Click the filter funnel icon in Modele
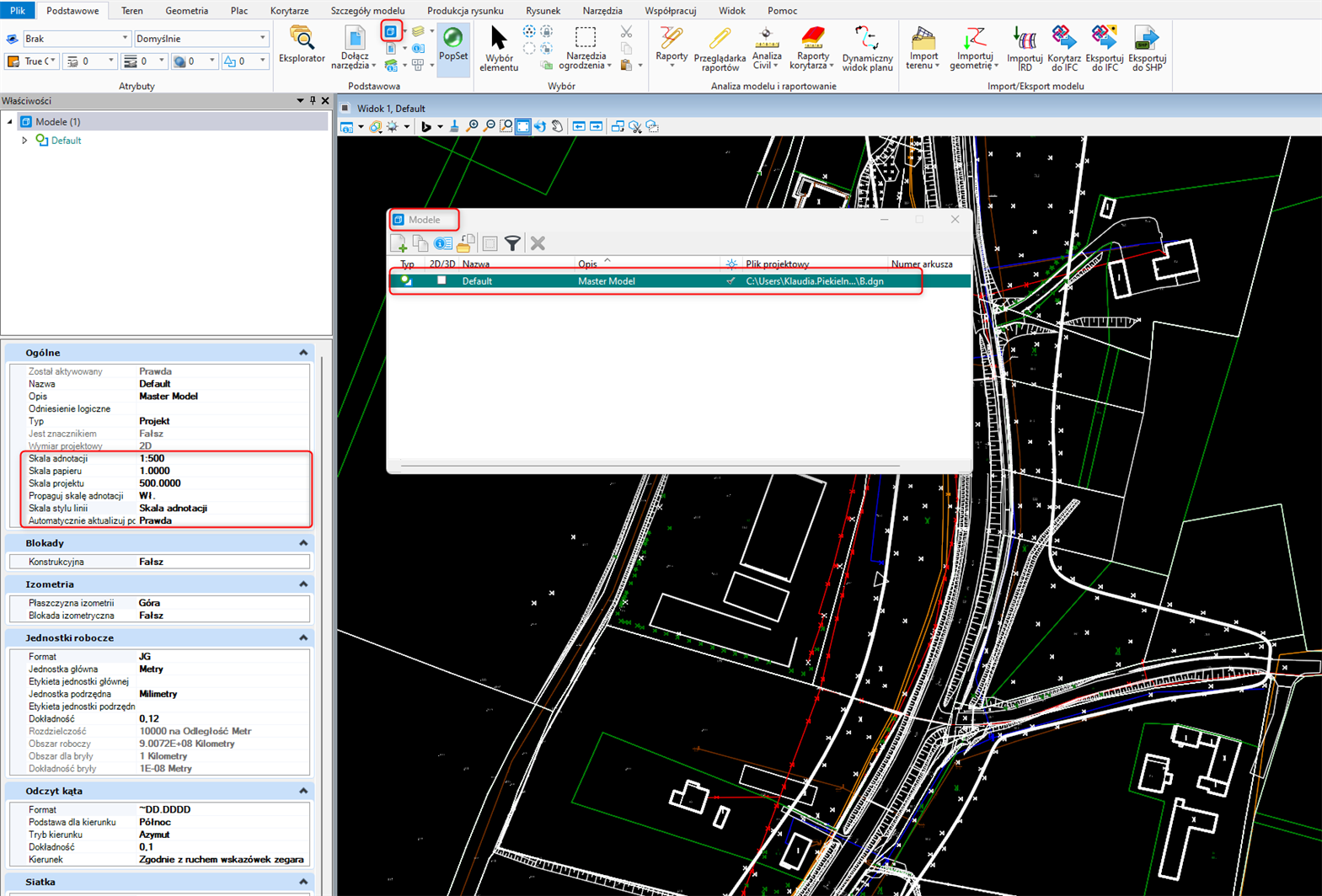The height and width of the screenshot is (896, 1322). coord(512,243)
